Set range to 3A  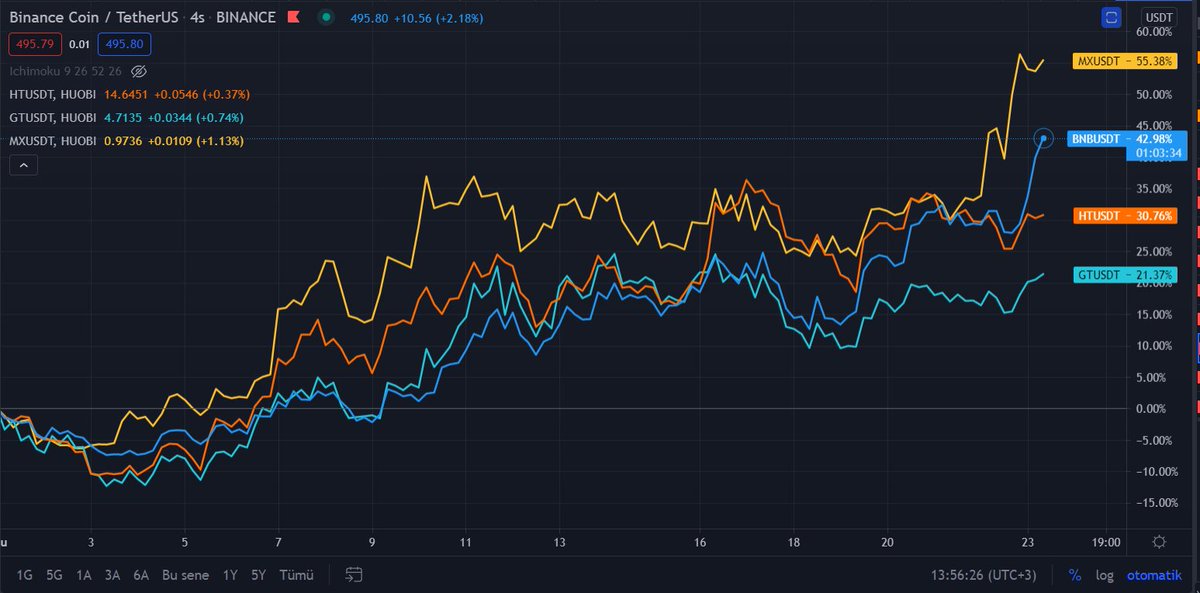(112, 575)
